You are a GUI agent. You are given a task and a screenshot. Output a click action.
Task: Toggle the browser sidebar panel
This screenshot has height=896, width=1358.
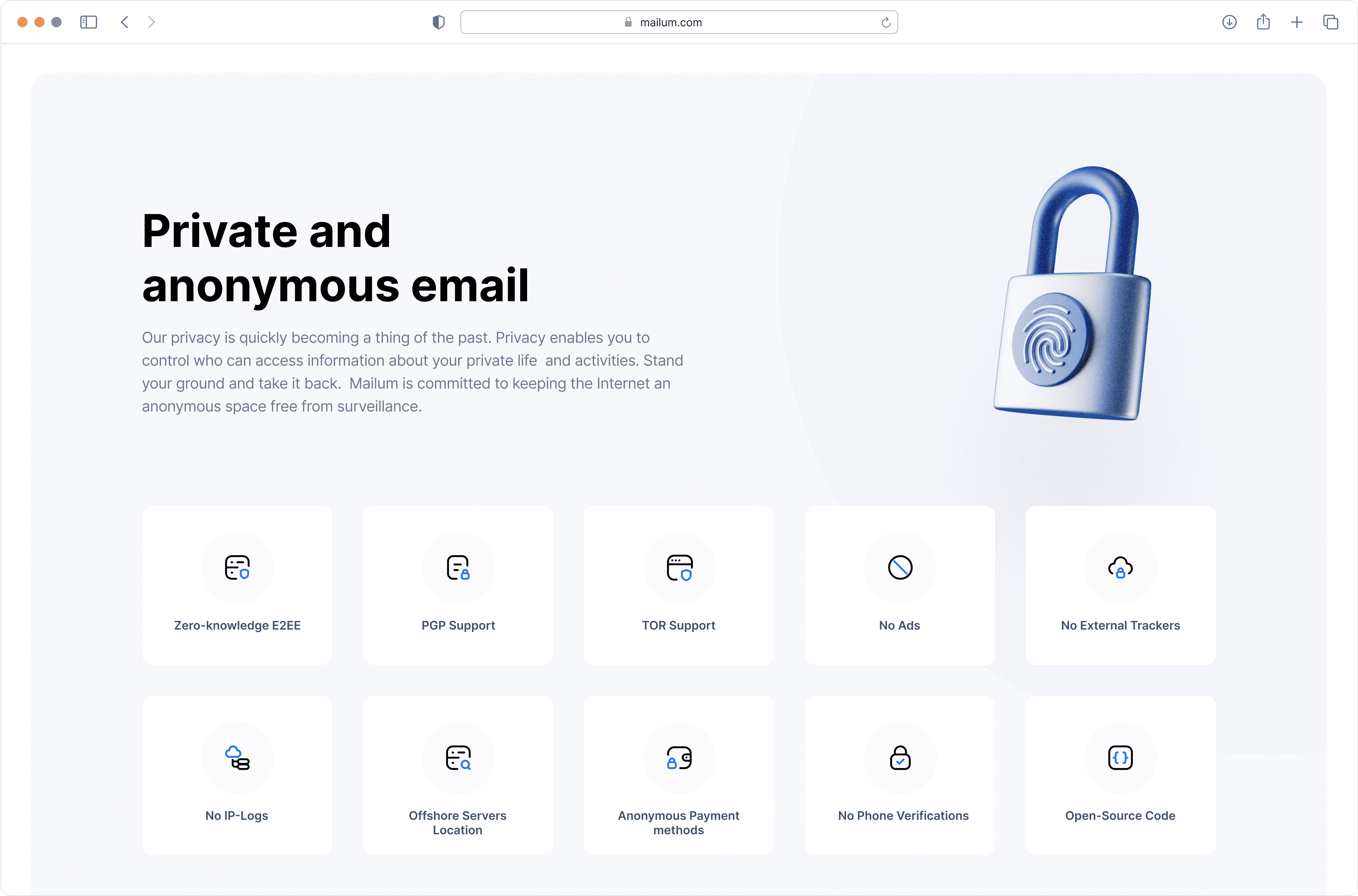[x=89, y=22]
